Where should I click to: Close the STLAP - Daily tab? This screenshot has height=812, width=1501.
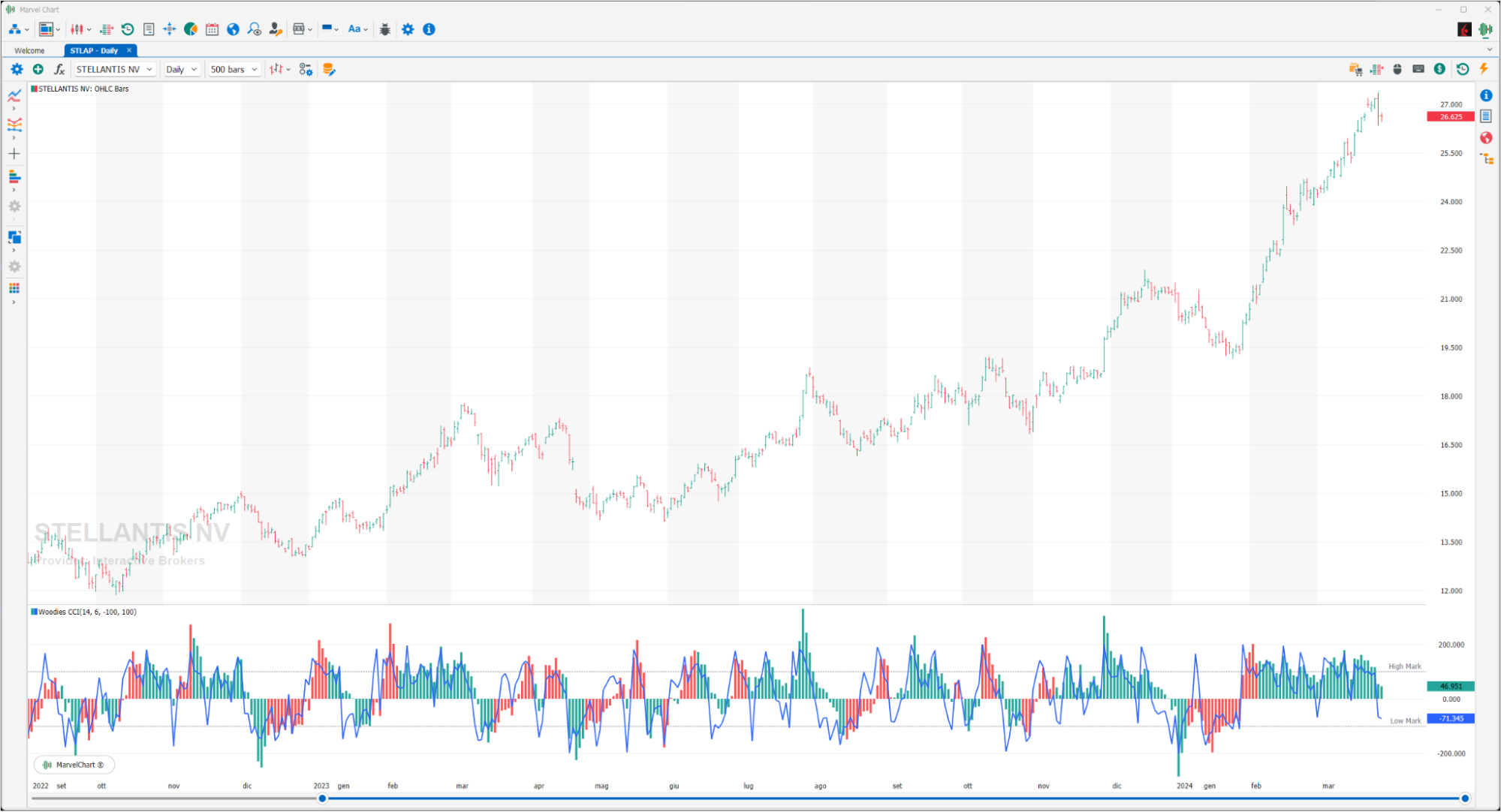(129, 50)
